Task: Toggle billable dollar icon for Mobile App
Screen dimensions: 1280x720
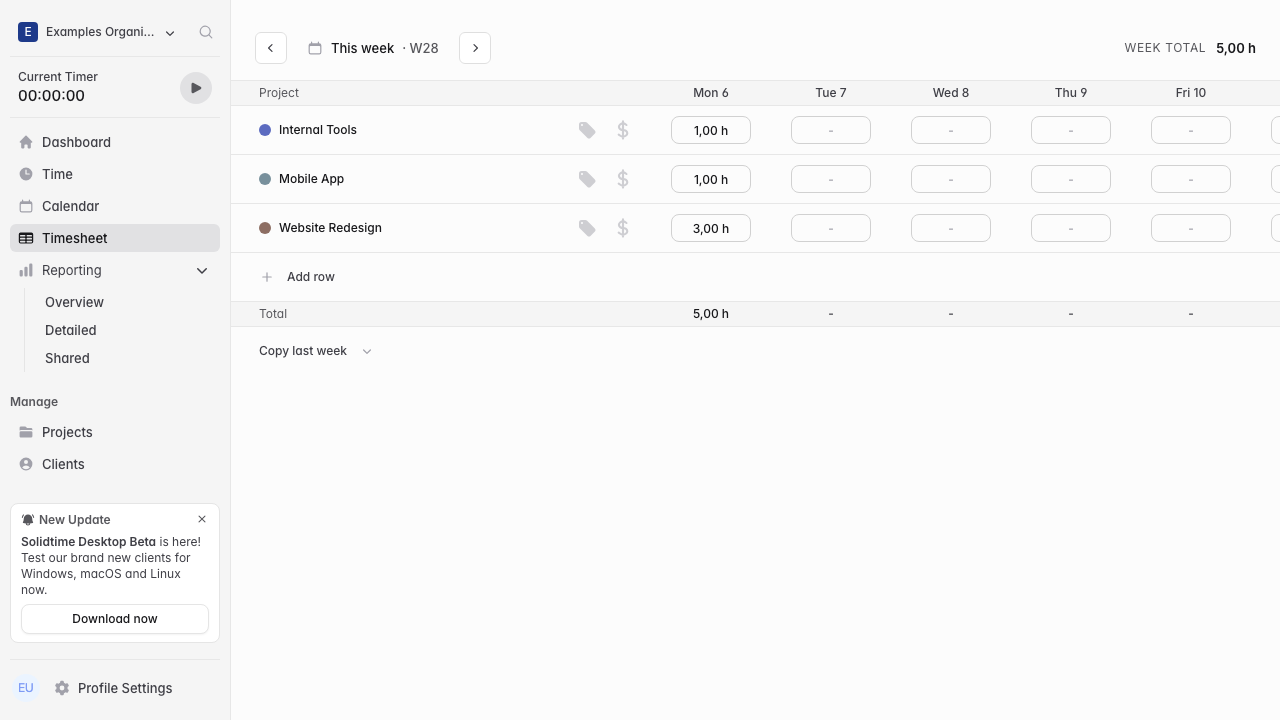Action: (623, 179)
